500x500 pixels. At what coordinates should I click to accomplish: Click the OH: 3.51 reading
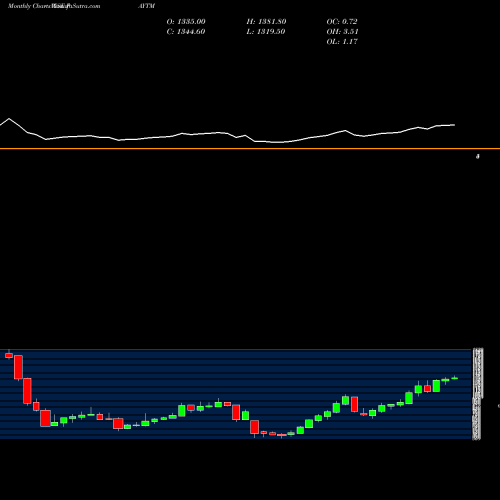click(x=342, y=32)
